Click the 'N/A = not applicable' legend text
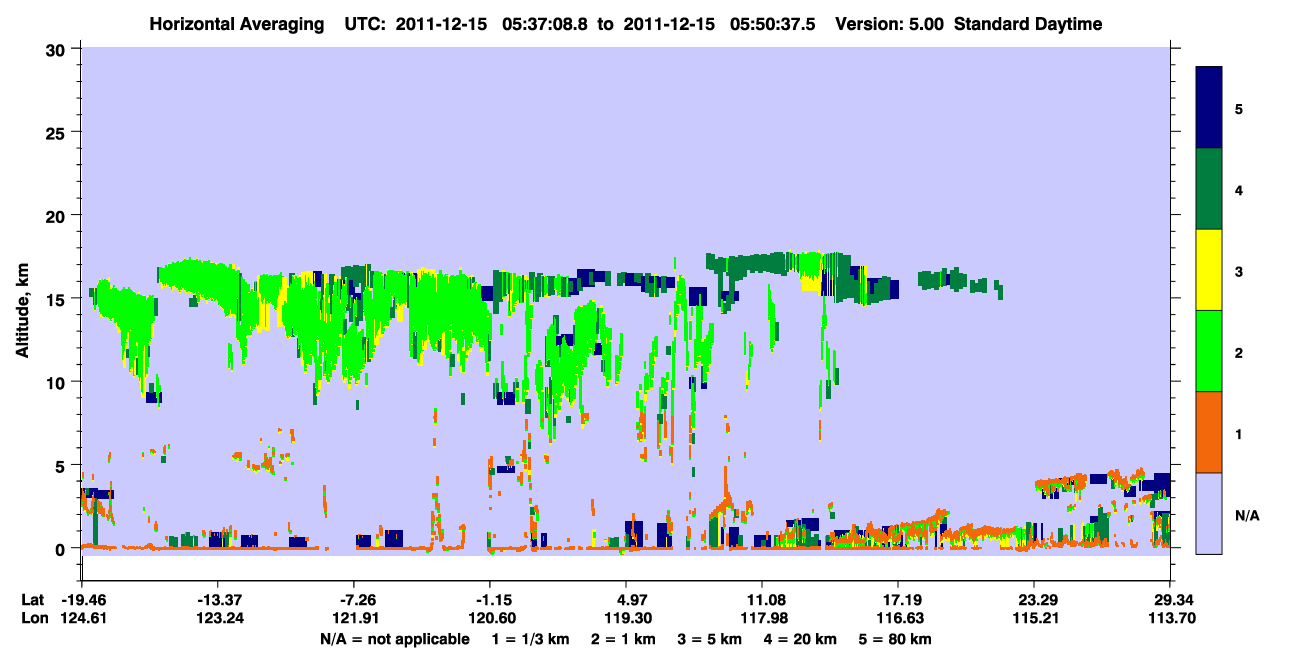Image resolution: width=1300 pixels, height=667 pixels. click(395, 639)
